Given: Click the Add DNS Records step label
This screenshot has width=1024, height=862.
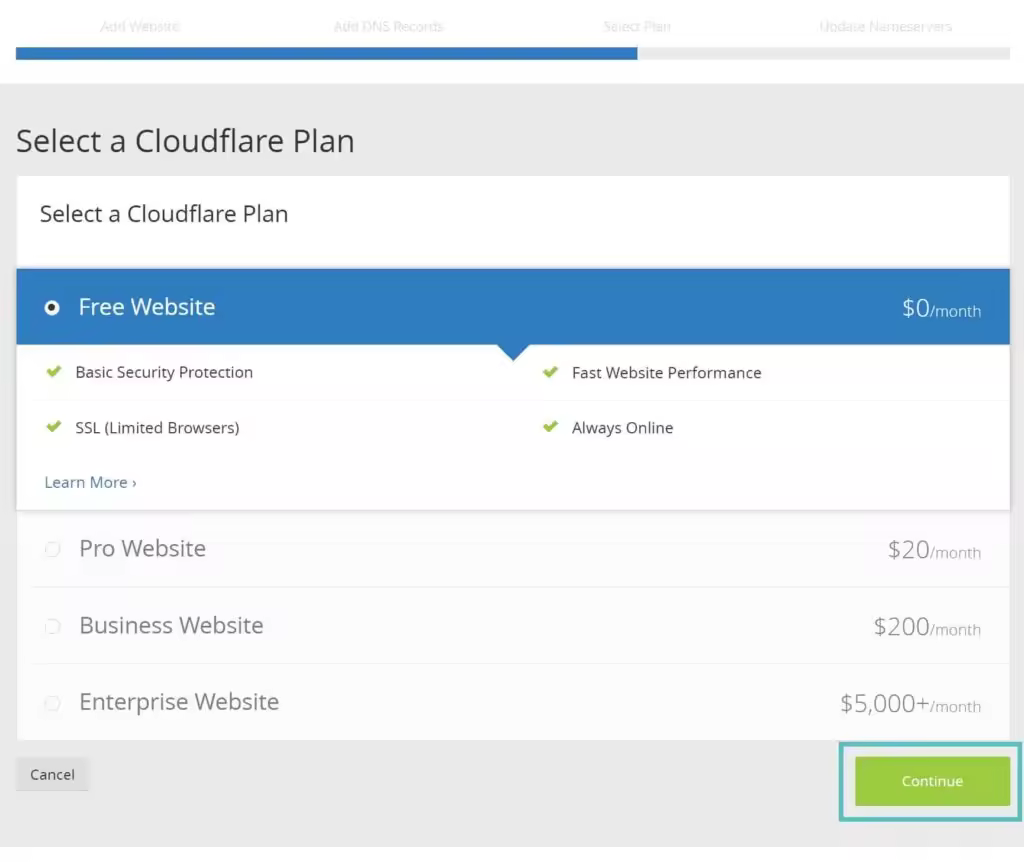Looking at the screenshot, I should (x=389, y=27).
